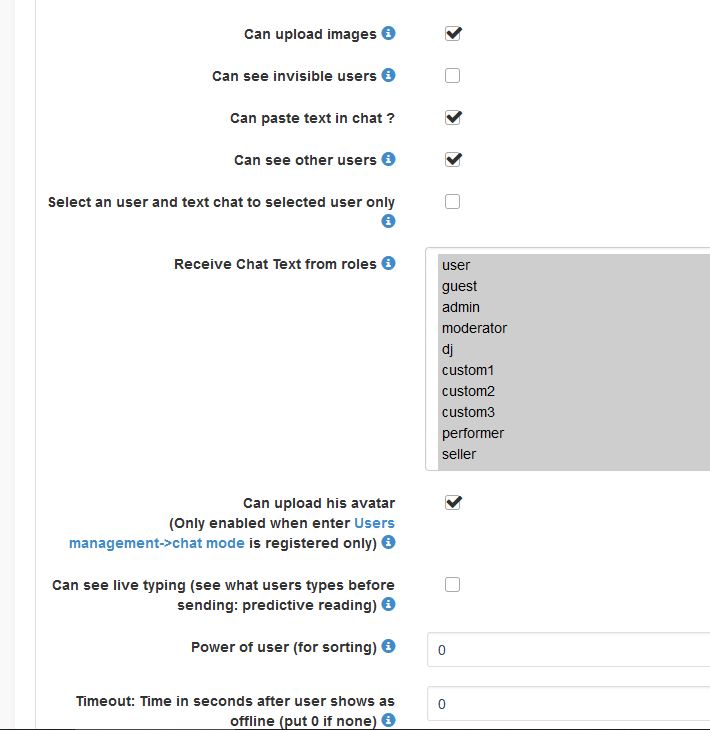Toggle Can see other users checkbox

pos(453,159)
